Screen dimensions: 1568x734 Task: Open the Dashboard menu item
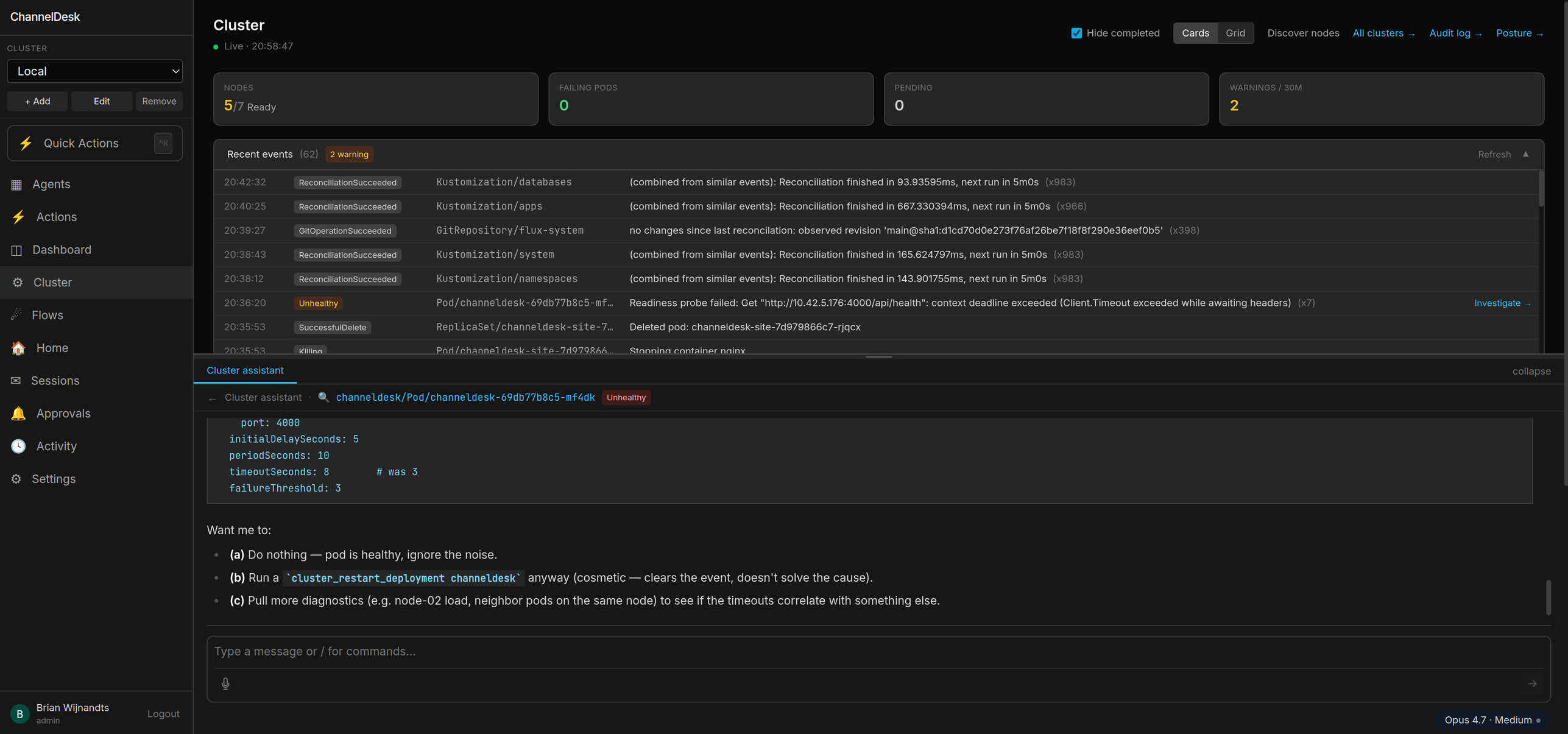click(96, 250)
